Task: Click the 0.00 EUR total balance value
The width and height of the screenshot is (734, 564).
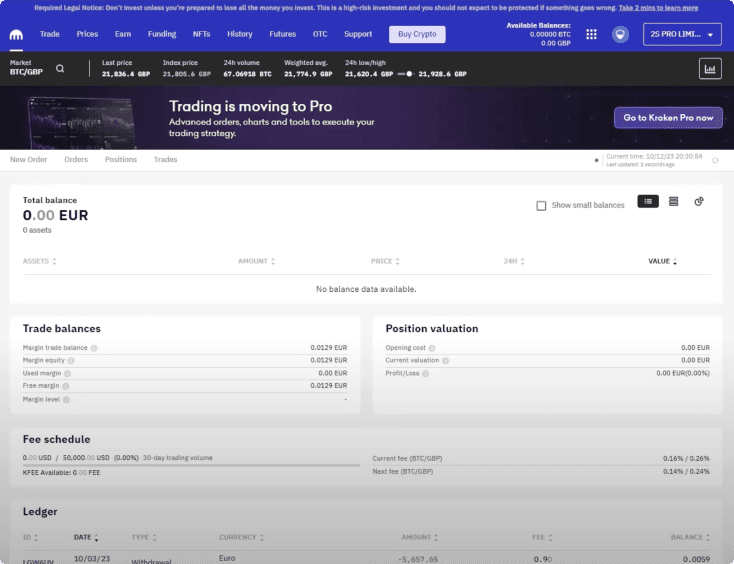Action: point(55,215)
